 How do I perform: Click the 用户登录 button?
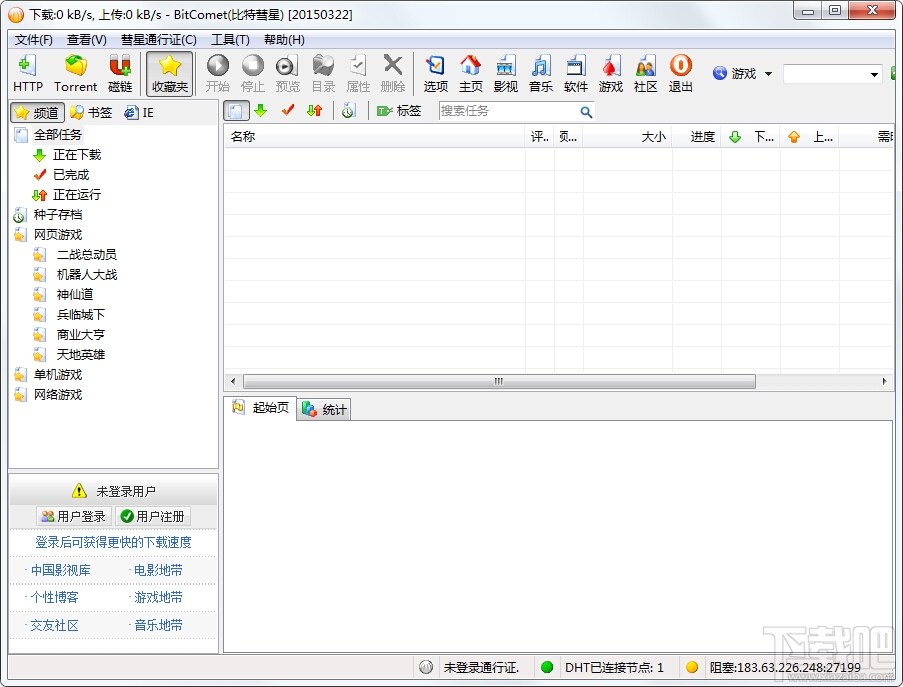[74, 517]
